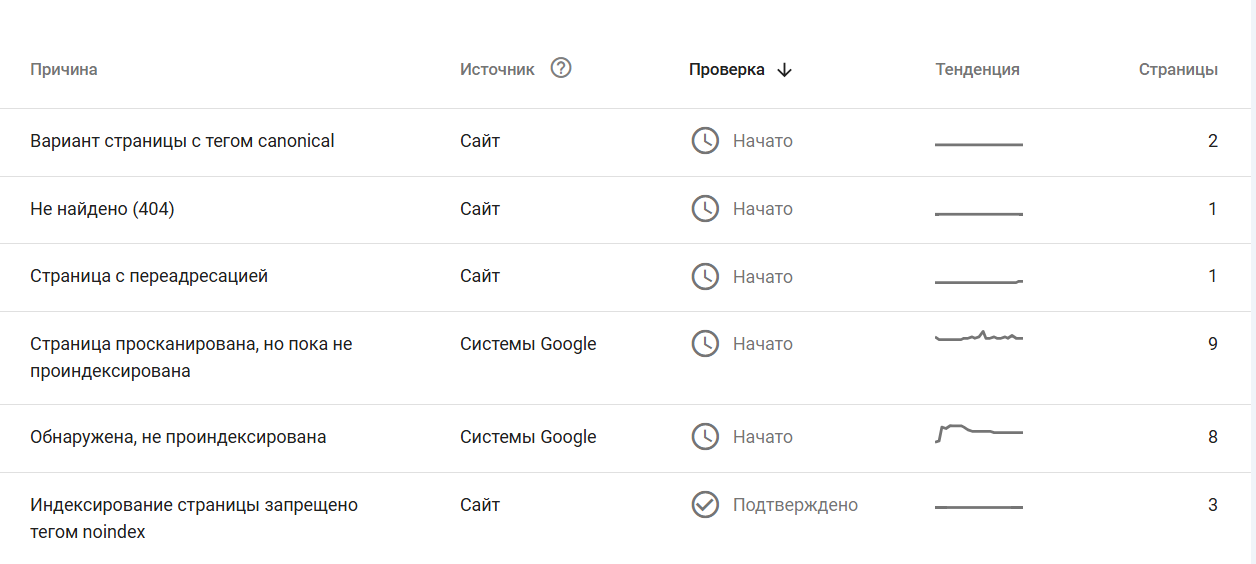Click the Причина column header

coord(64,70)
